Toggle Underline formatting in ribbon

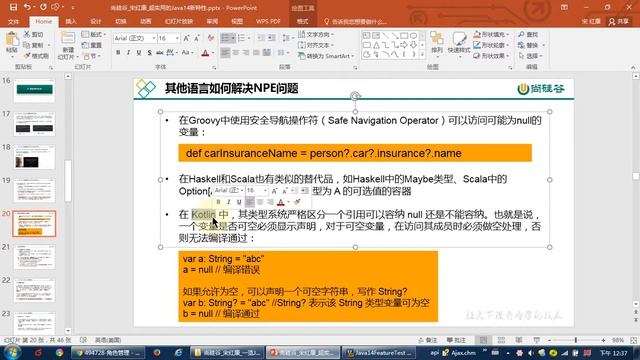coord(139,53)
